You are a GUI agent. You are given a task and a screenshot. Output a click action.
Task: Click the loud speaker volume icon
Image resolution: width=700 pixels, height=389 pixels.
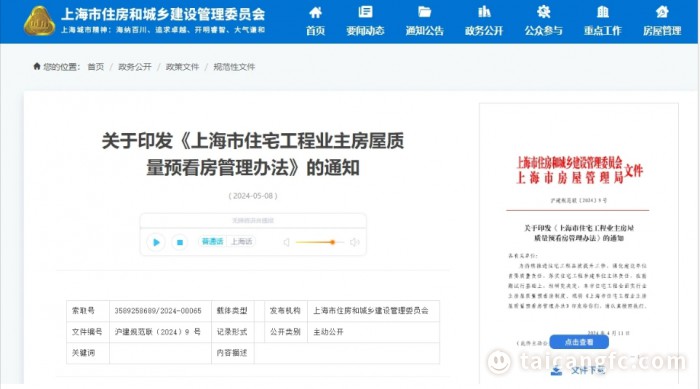coord(354,242)
